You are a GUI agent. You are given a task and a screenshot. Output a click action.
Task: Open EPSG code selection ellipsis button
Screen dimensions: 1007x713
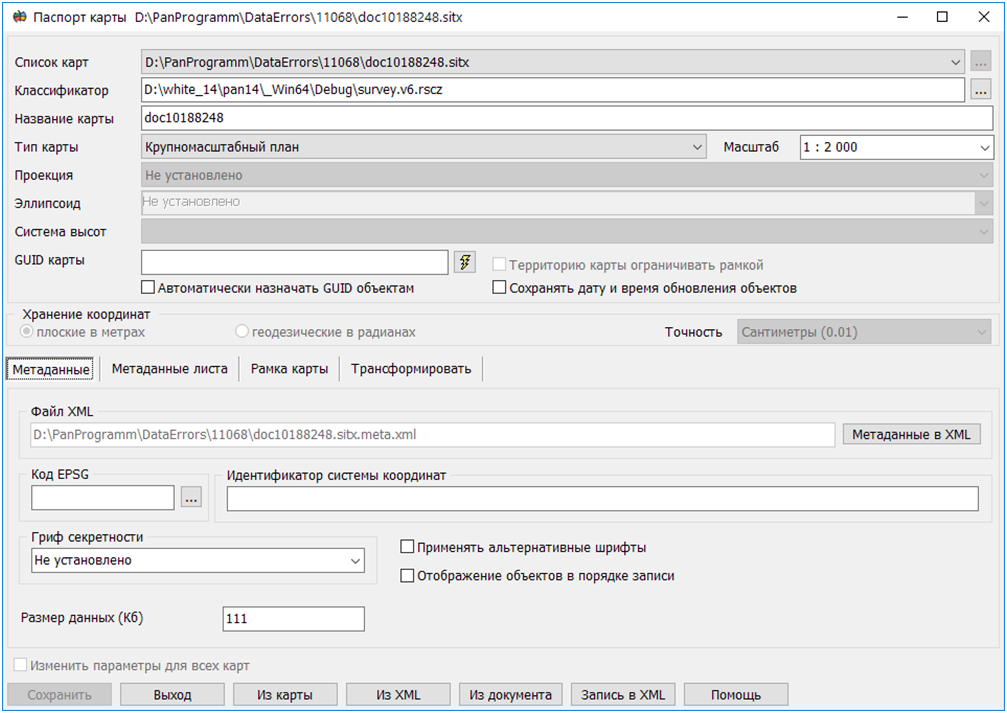click(x=191, y=497)
